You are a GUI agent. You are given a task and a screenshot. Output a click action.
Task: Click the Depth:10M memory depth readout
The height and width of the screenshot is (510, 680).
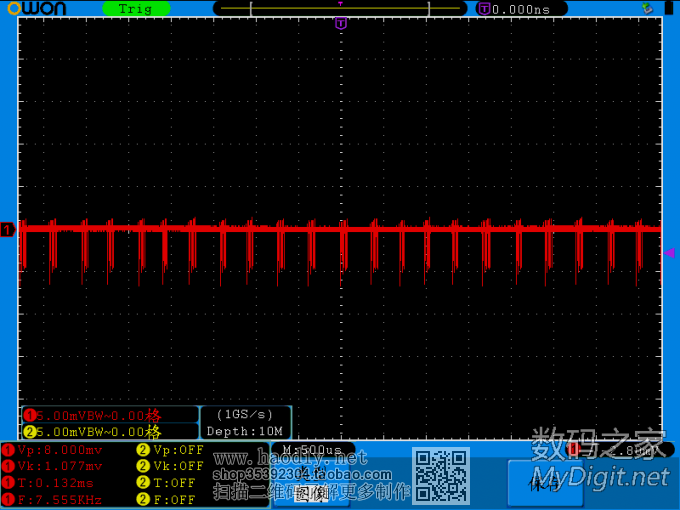[246, 431]
